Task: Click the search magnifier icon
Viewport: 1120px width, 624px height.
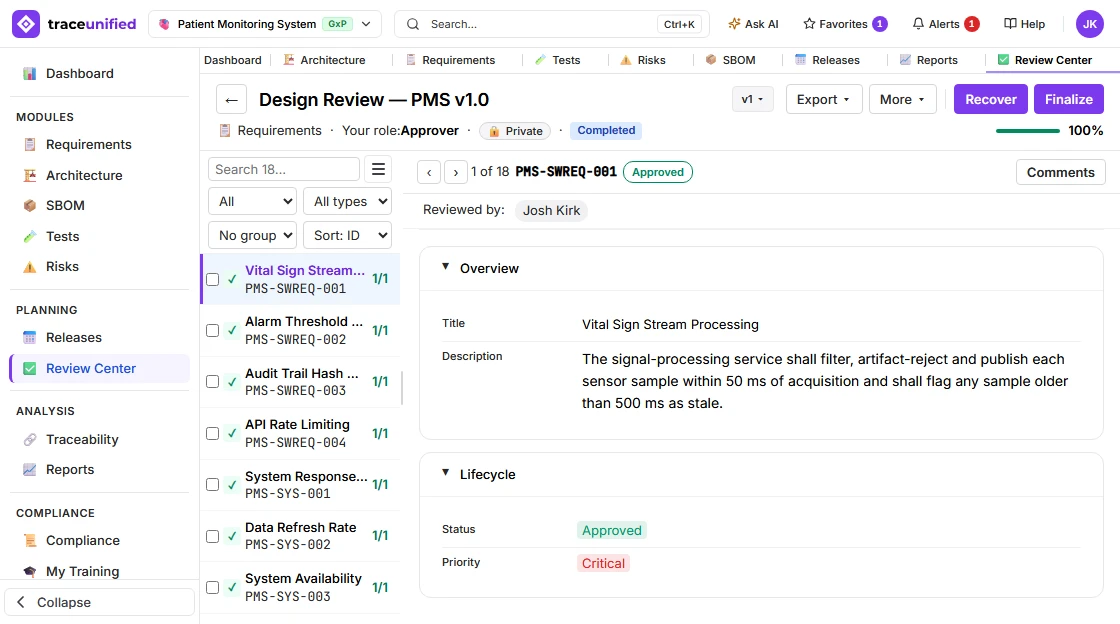Action: point(413,24)
